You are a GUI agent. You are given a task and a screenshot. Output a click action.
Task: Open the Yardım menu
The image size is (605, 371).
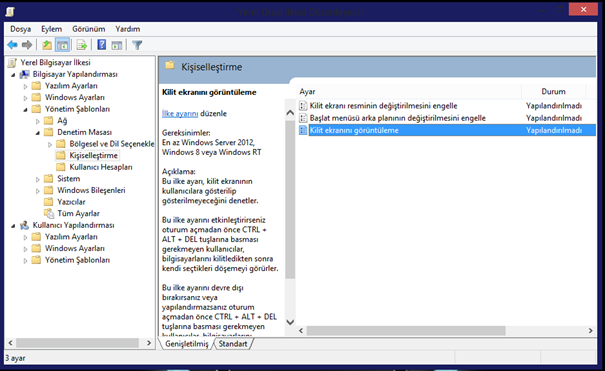[127, 29]
